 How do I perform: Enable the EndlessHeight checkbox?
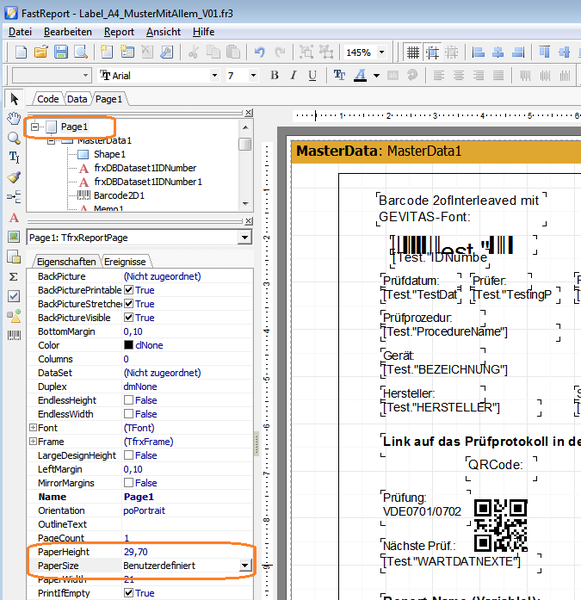pyautogui.click(x=129, y=400)
